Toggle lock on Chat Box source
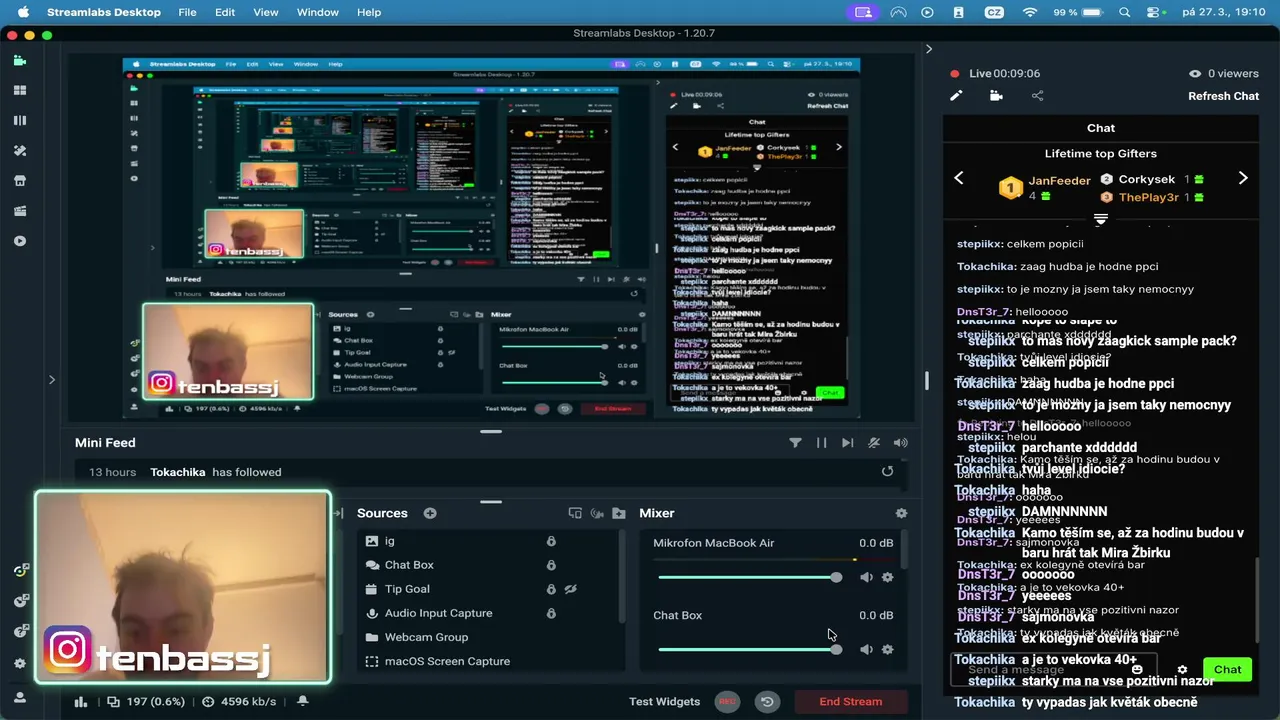Image resolution: width=1280 pixels, height=720 pixels. [x=551, y=565]
